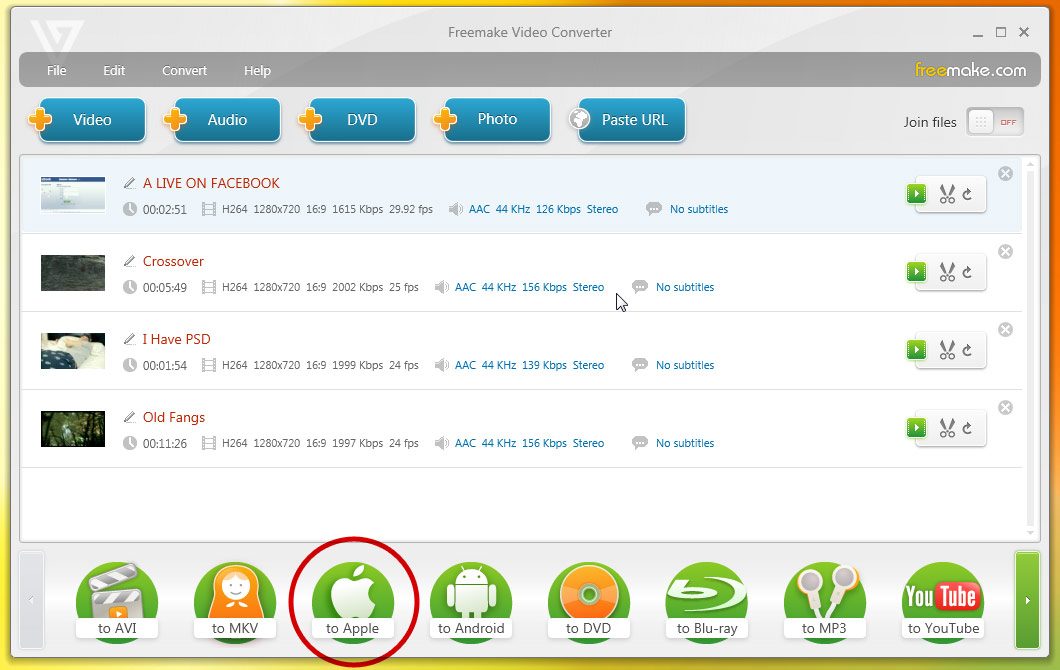Remove 'Old Fangs' from the queue
Image resolution: width=1060 pixels, height=670 pixels.
(x=1005, y=407)
